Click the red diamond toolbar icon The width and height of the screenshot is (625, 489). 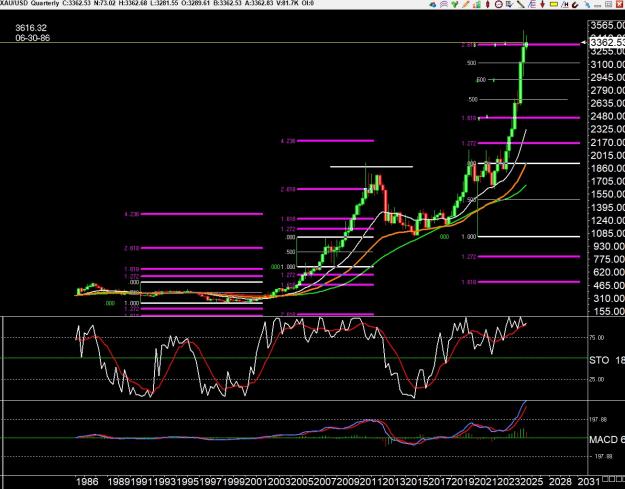pyautogui.click(x=487, y=4)
